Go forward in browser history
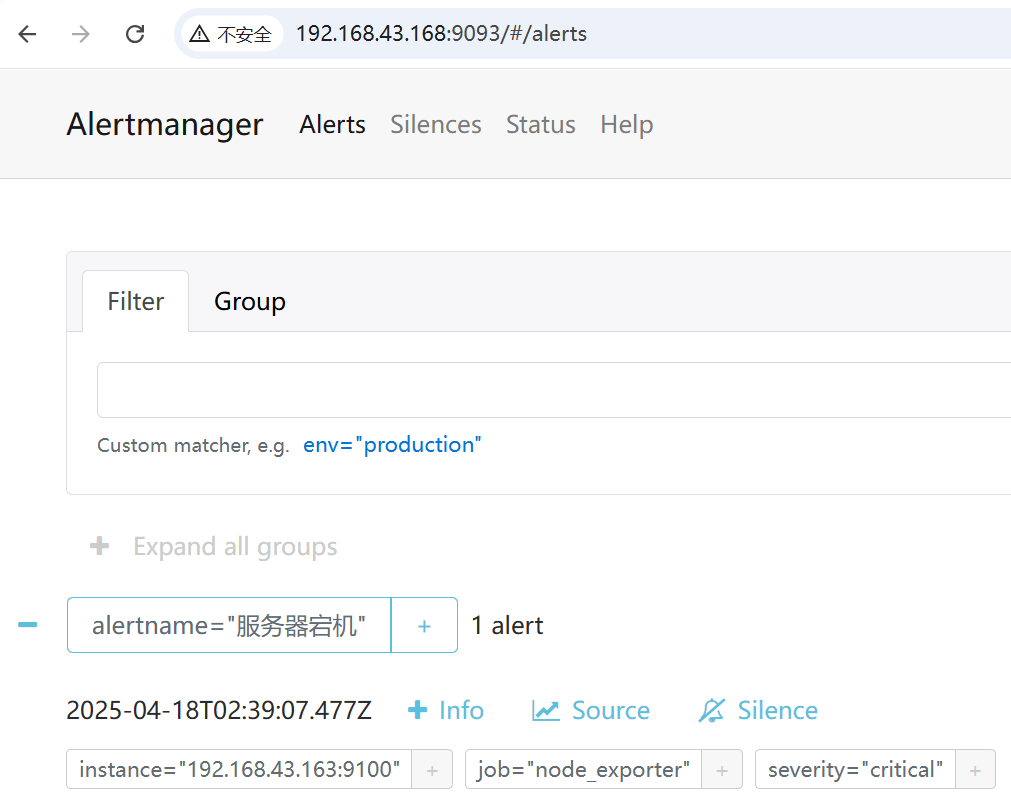 (x=81, y=34)
